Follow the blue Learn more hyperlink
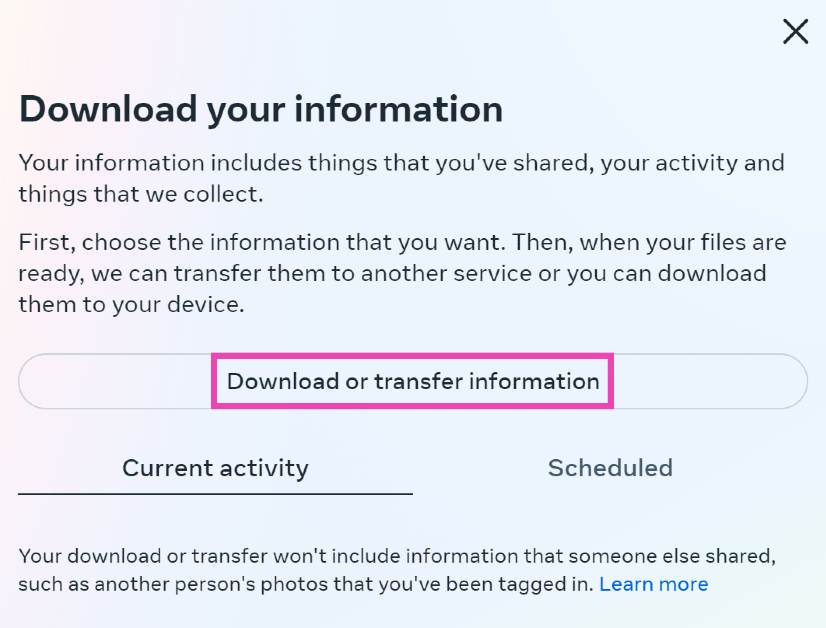The width and height of the screenshot is (826, 628). pyautogui.click(x=653, y=584)
